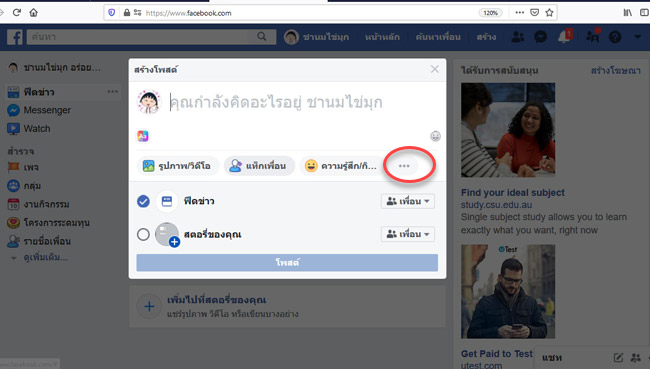Open the Find your ideal subject ad link
Image resolution: width=650 pixels, height=369 pixels.
(512, 192)
